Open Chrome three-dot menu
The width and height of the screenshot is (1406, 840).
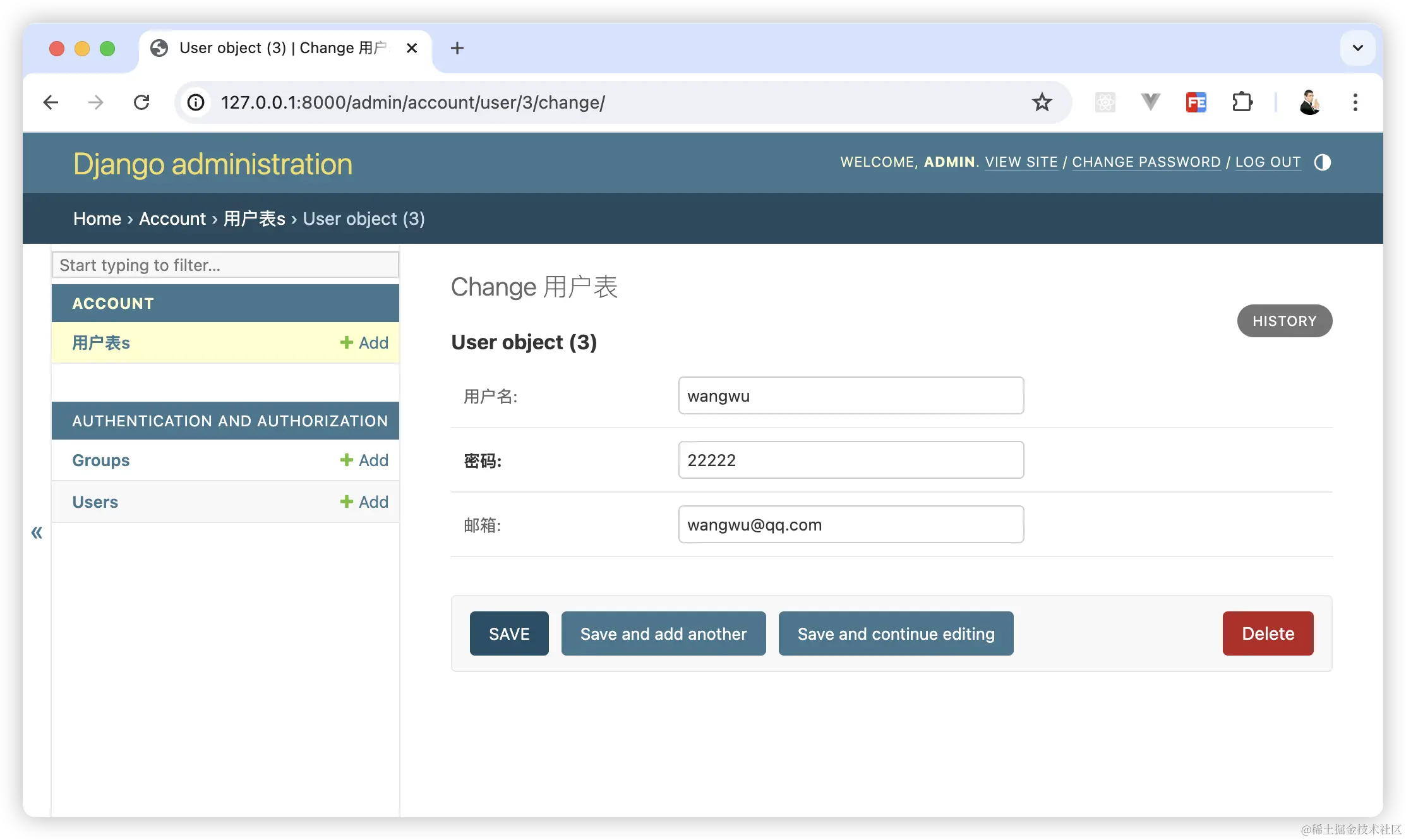click(x=1355, y=102)
